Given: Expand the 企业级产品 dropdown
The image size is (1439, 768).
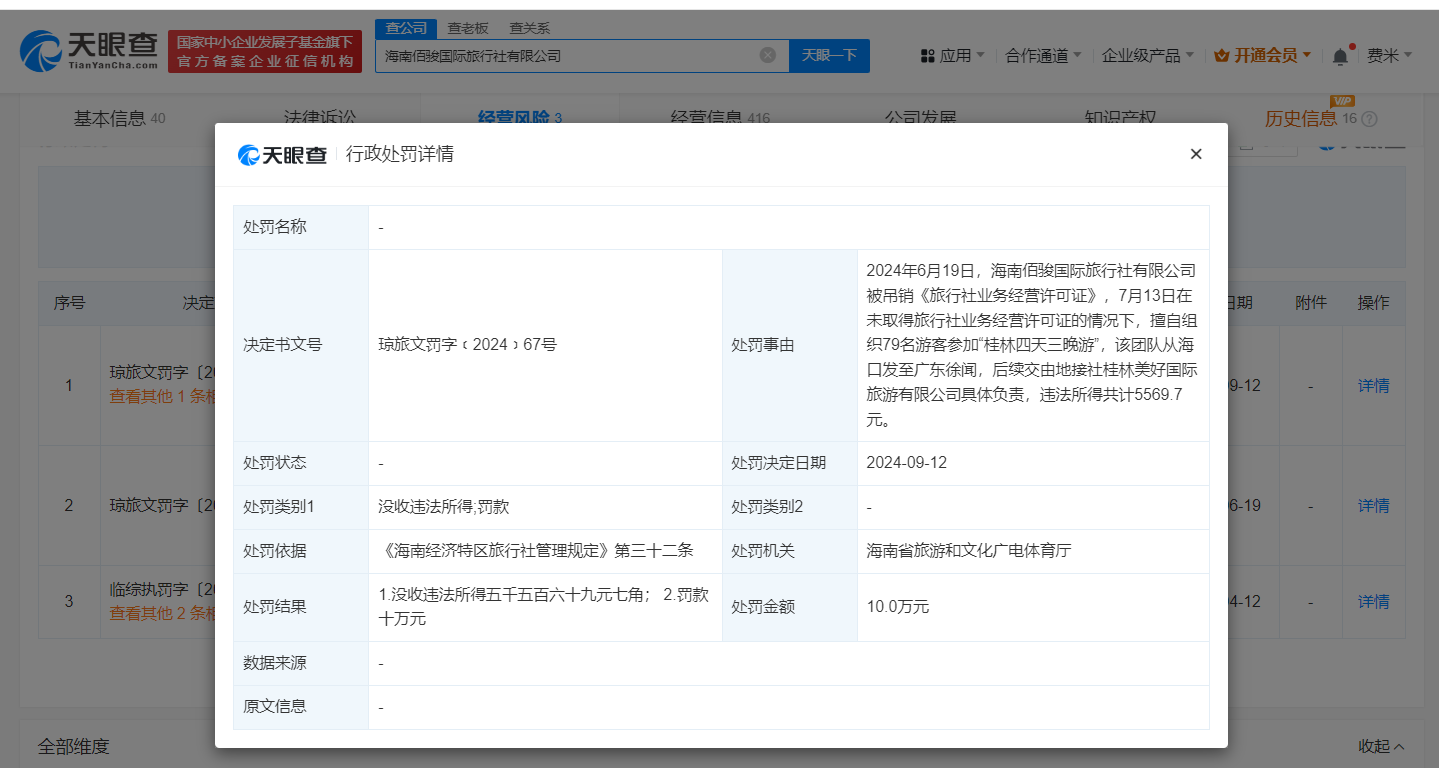Looking at the screenshot, I should coord(1148,56).
